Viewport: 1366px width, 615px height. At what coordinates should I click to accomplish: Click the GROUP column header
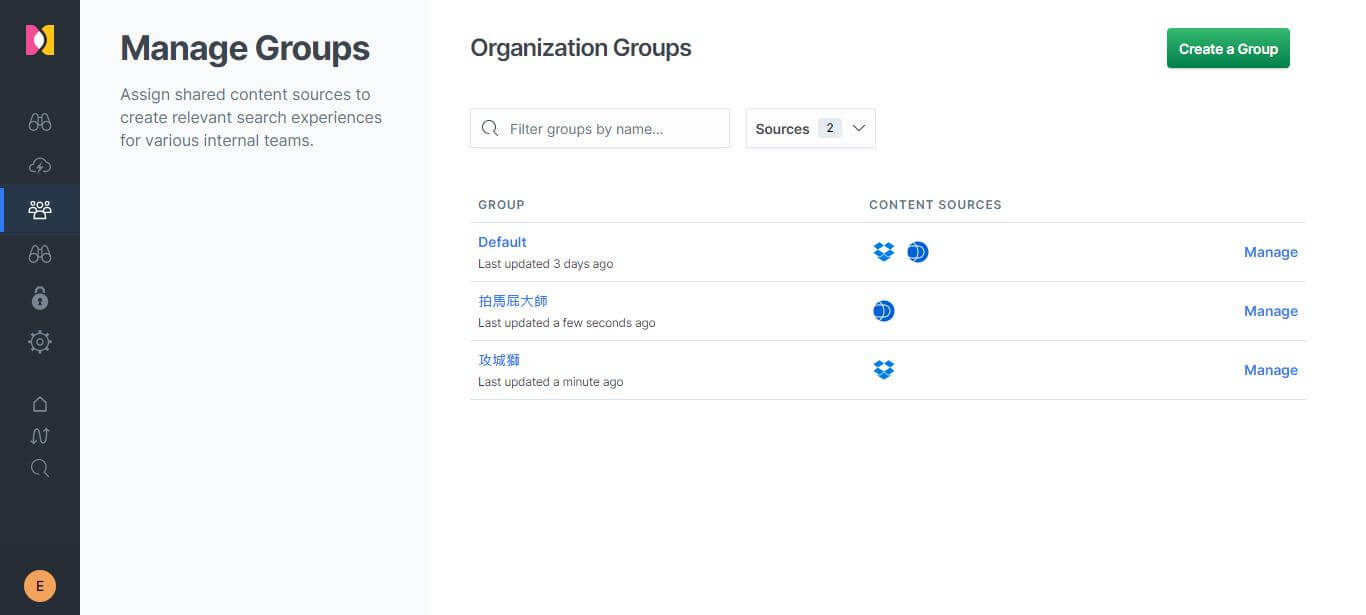pos(501,204)
